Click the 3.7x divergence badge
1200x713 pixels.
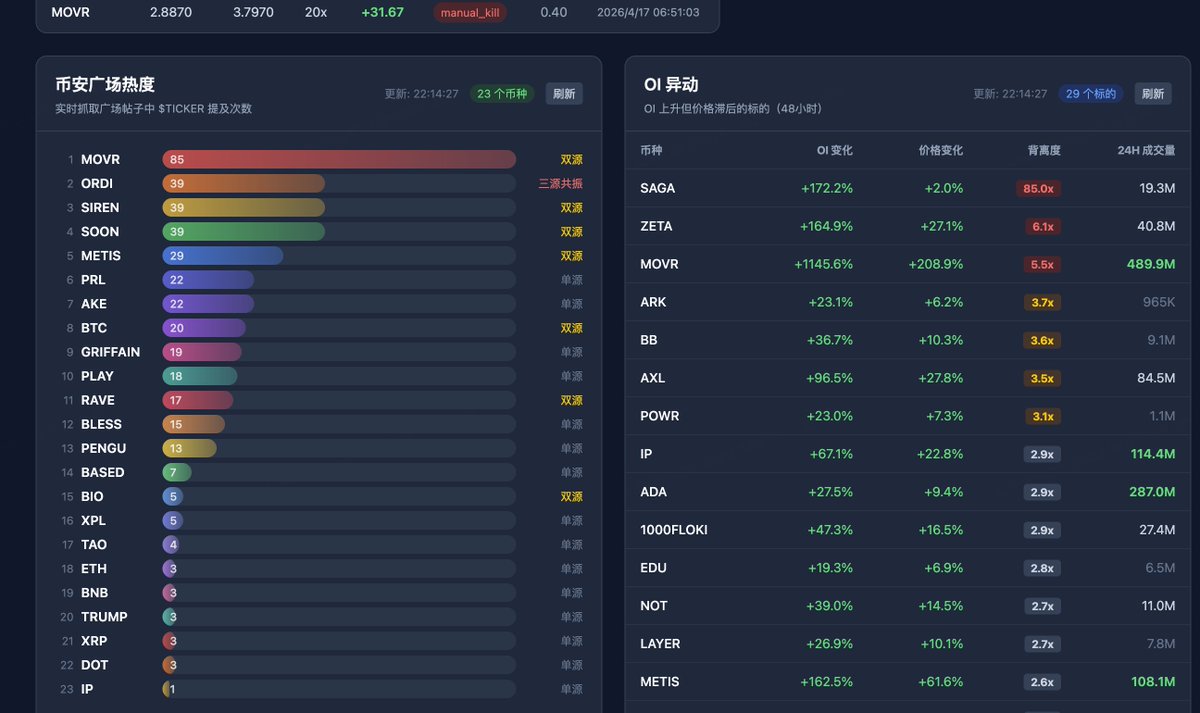(x=1043, y=302)
